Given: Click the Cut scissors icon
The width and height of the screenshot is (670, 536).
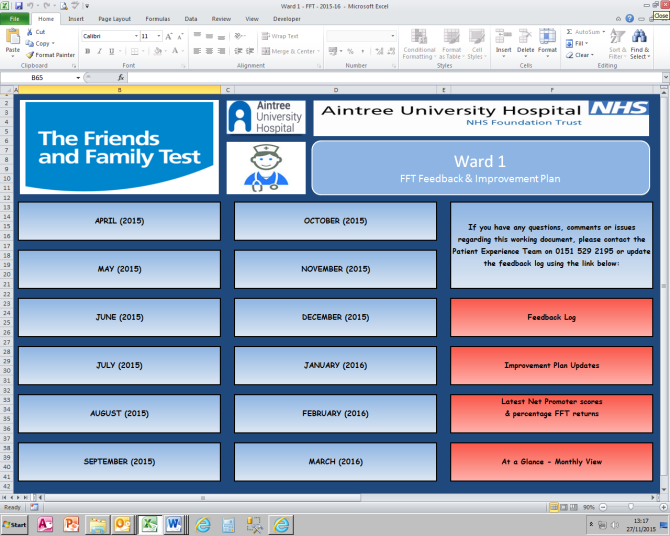Looking at the screenshot, I should coord(29,32).
